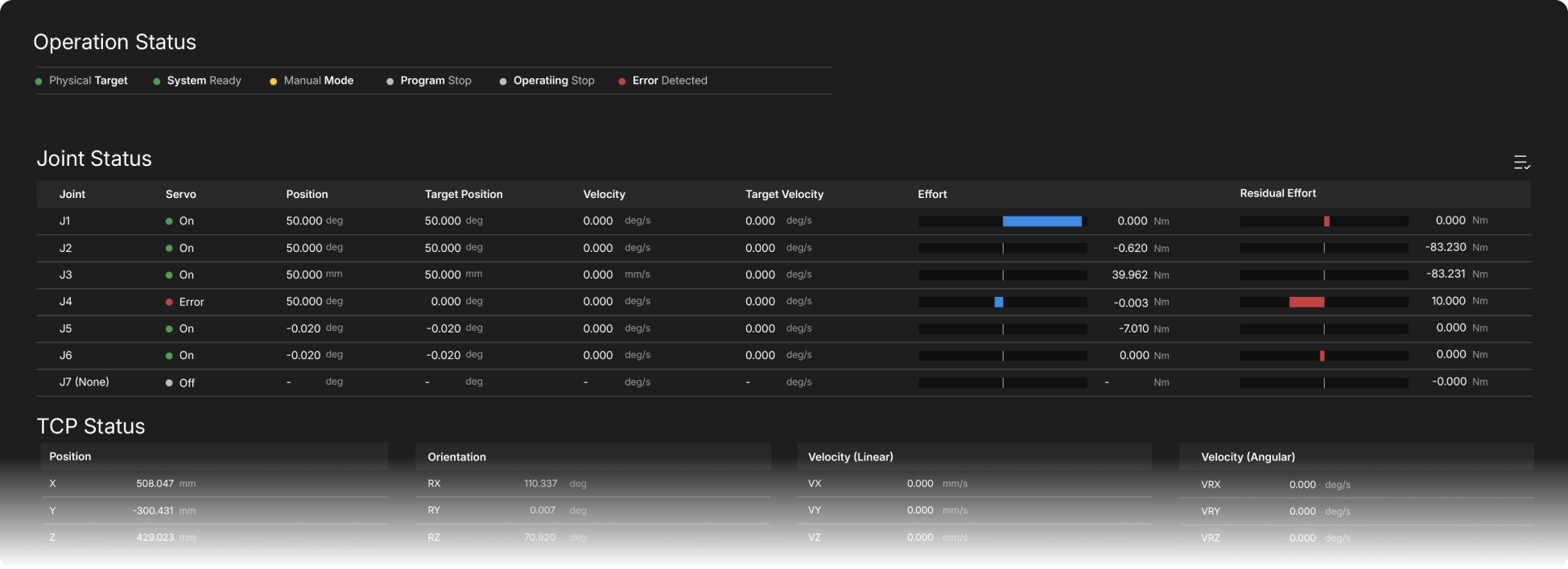1568x569 pixels.
Task: Click TCP Y position value -300.431
Action: pos(153,510)
